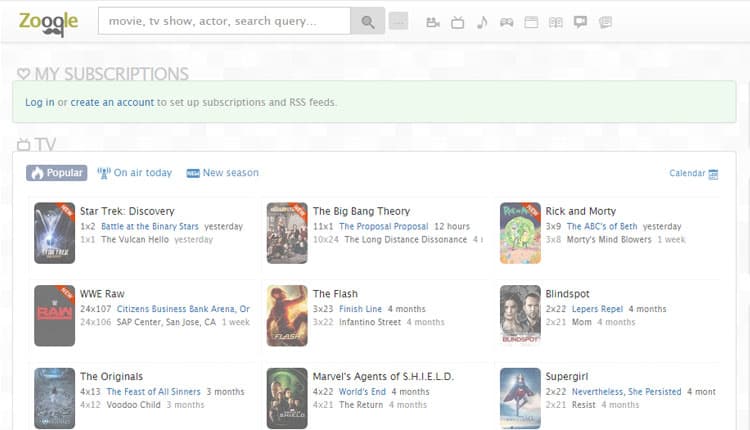Viewport: 750px width, 430px height.
Task: Click the magnifier search button
Action: point(367,21)
